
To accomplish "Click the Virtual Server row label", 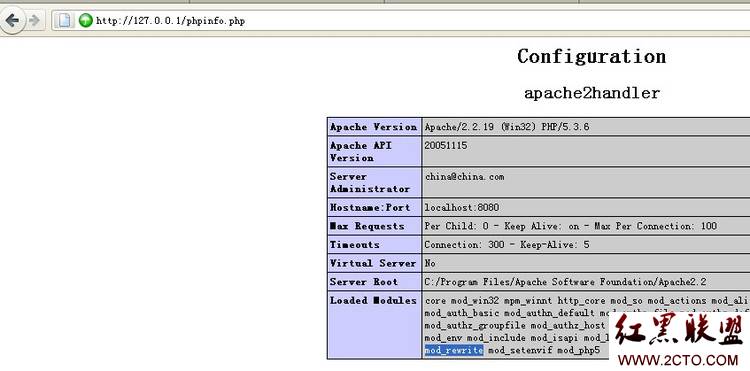I will pyautogui.click(x=373, y=263).
